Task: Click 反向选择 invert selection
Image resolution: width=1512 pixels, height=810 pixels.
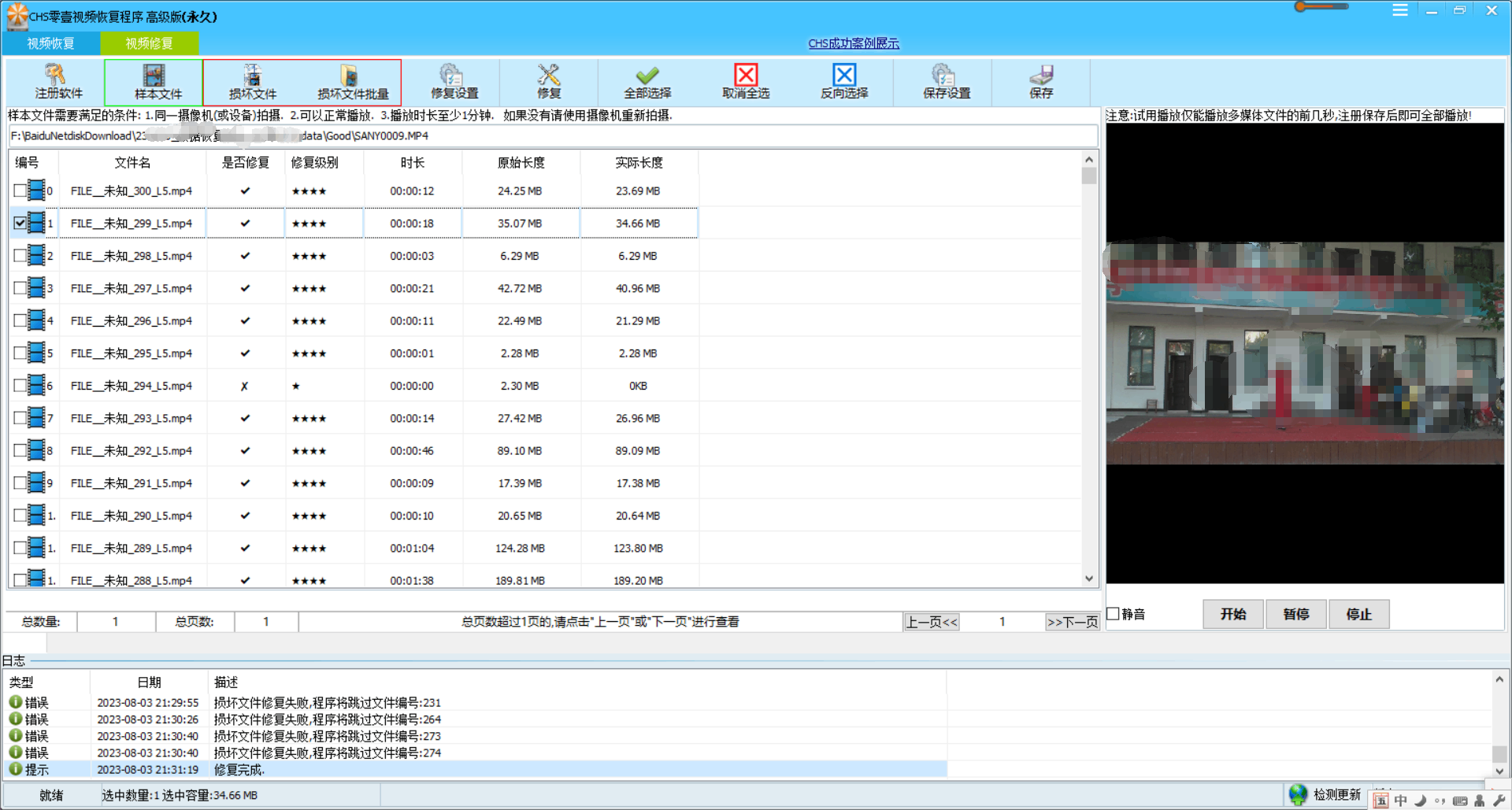Action: coord(844,83)
